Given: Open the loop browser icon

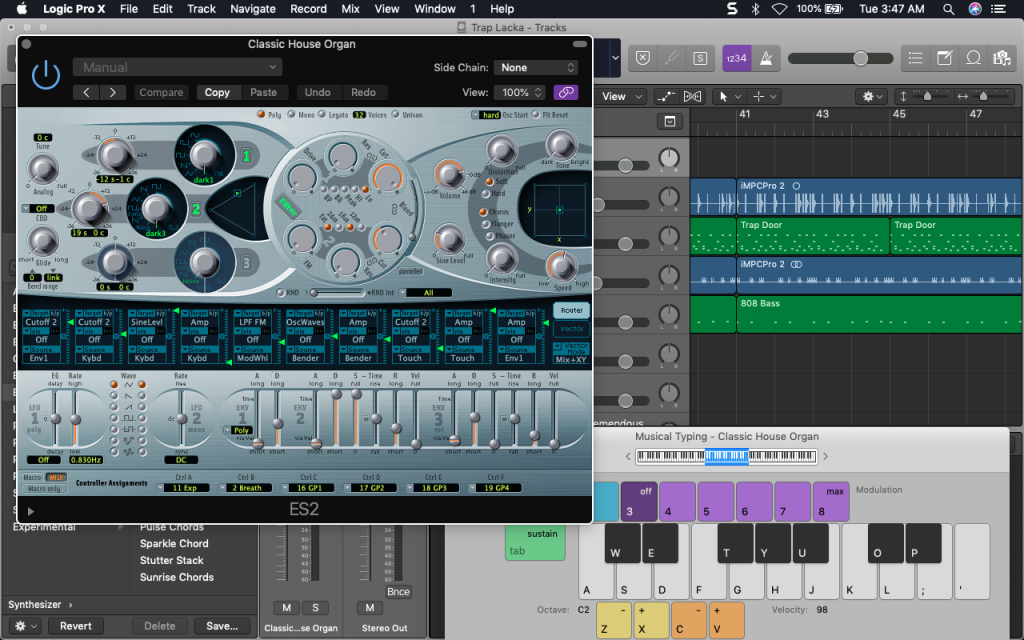Looking at the screenshot, I should tap(973, 58).
